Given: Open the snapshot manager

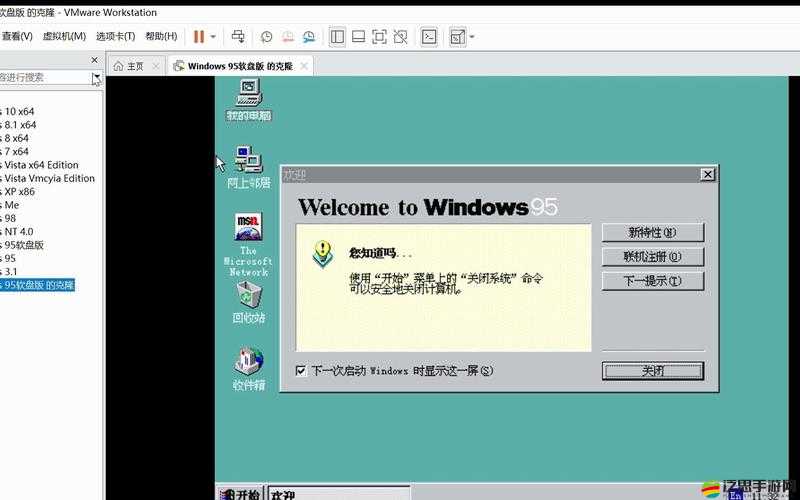Looking at the screenshot, I should tap(309, 37).
